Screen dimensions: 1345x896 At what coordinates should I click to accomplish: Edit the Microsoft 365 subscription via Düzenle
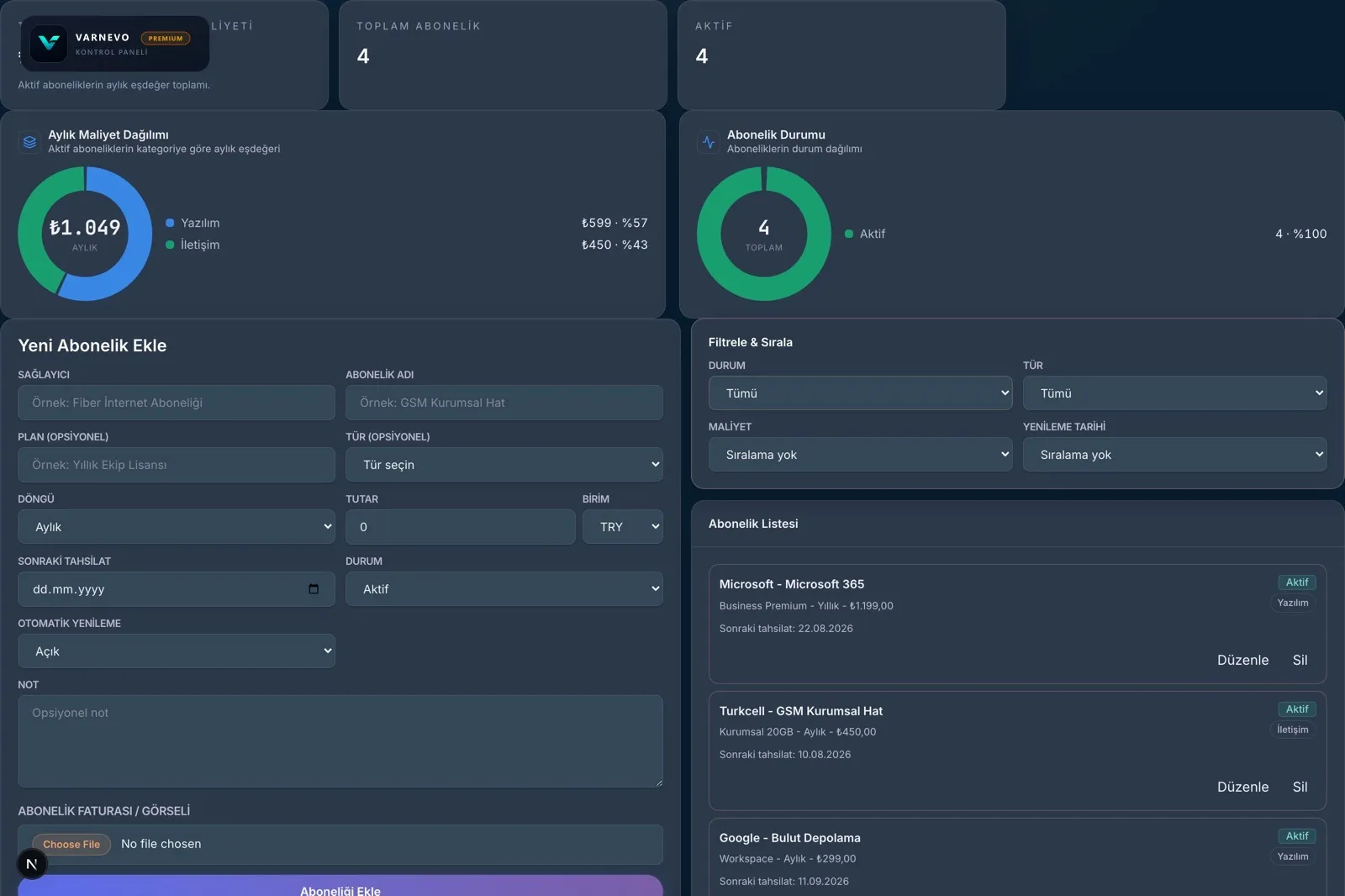click(x=1242, y=661)
